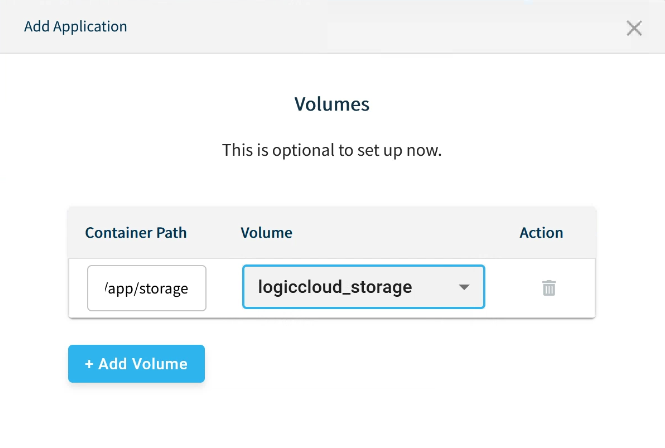This screenshot has height=448, width=665.
Task: Click the Add Application dialog title
Action: (x=76, y=27)
